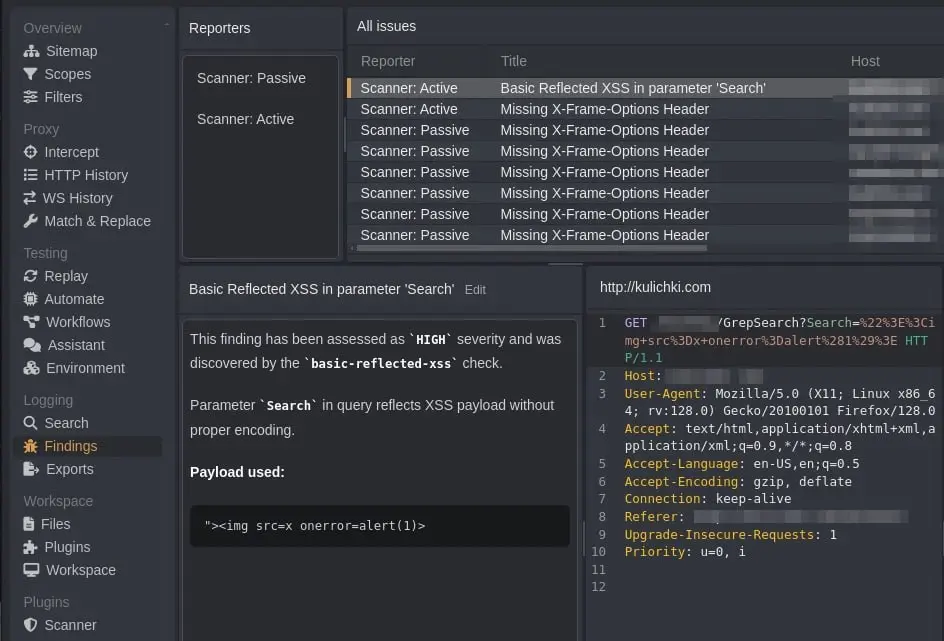This screenshot has width=944, height=641.
Task: Open the Sitemap icon in sidebar
Action: (31, 51)
